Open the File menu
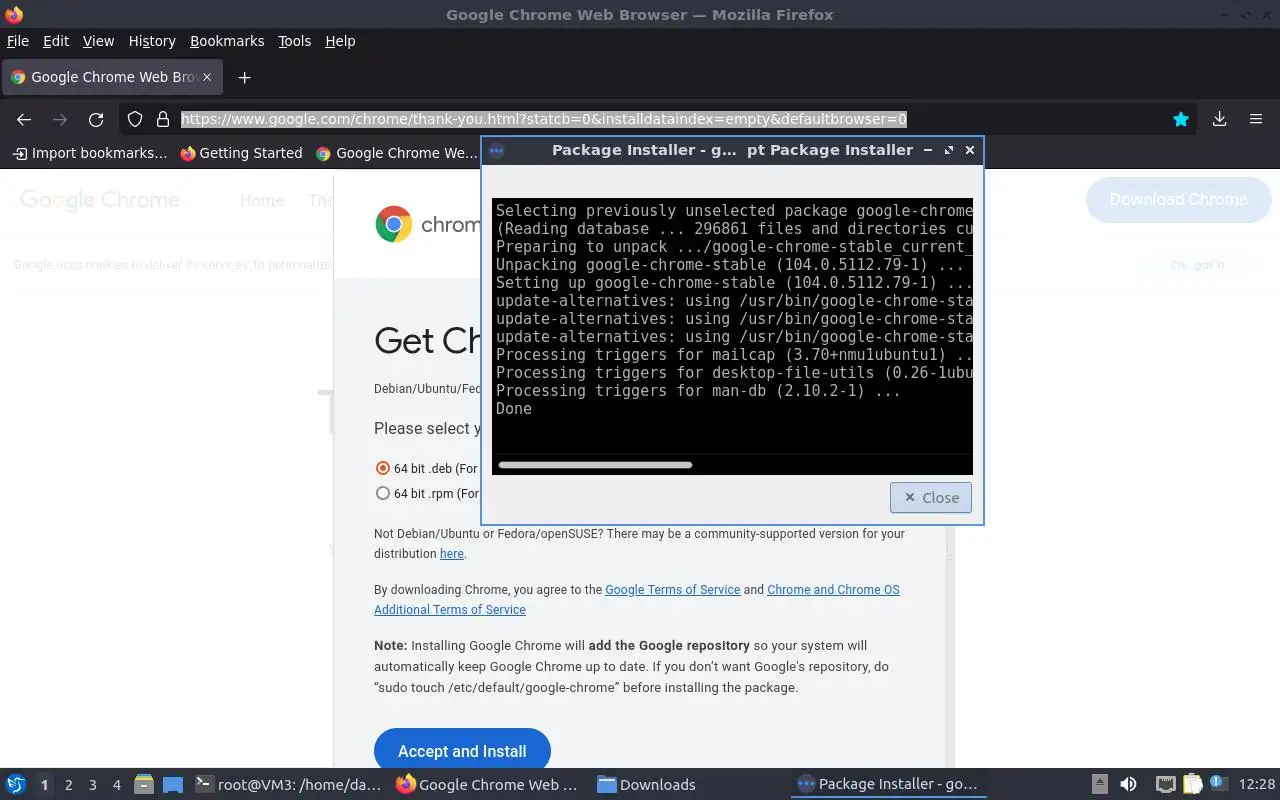 [18, 41]
